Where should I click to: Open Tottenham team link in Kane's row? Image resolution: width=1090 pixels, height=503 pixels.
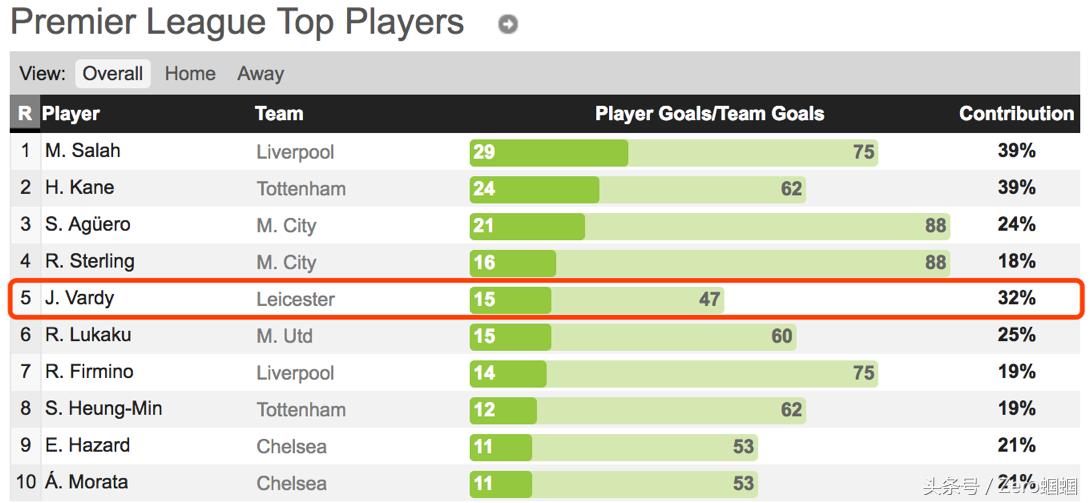301,189
